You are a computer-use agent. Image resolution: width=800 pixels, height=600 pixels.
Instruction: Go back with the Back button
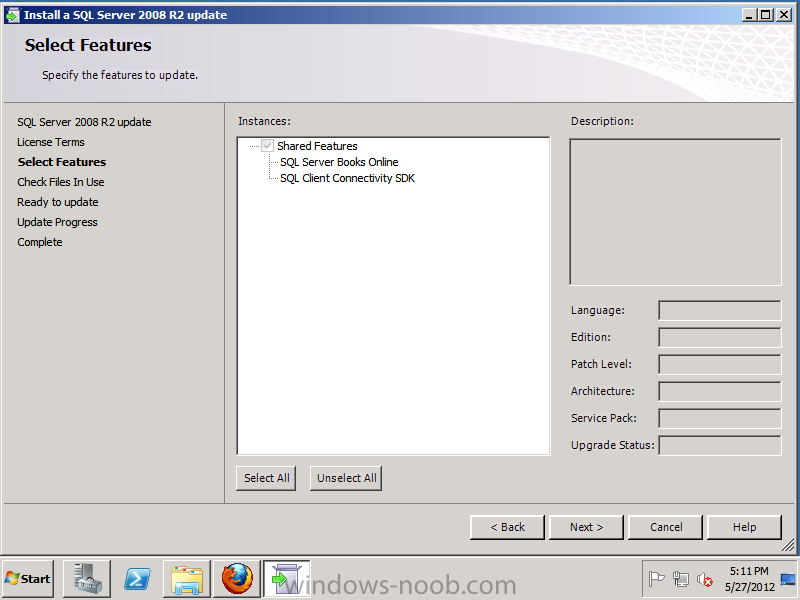(507, 527)
